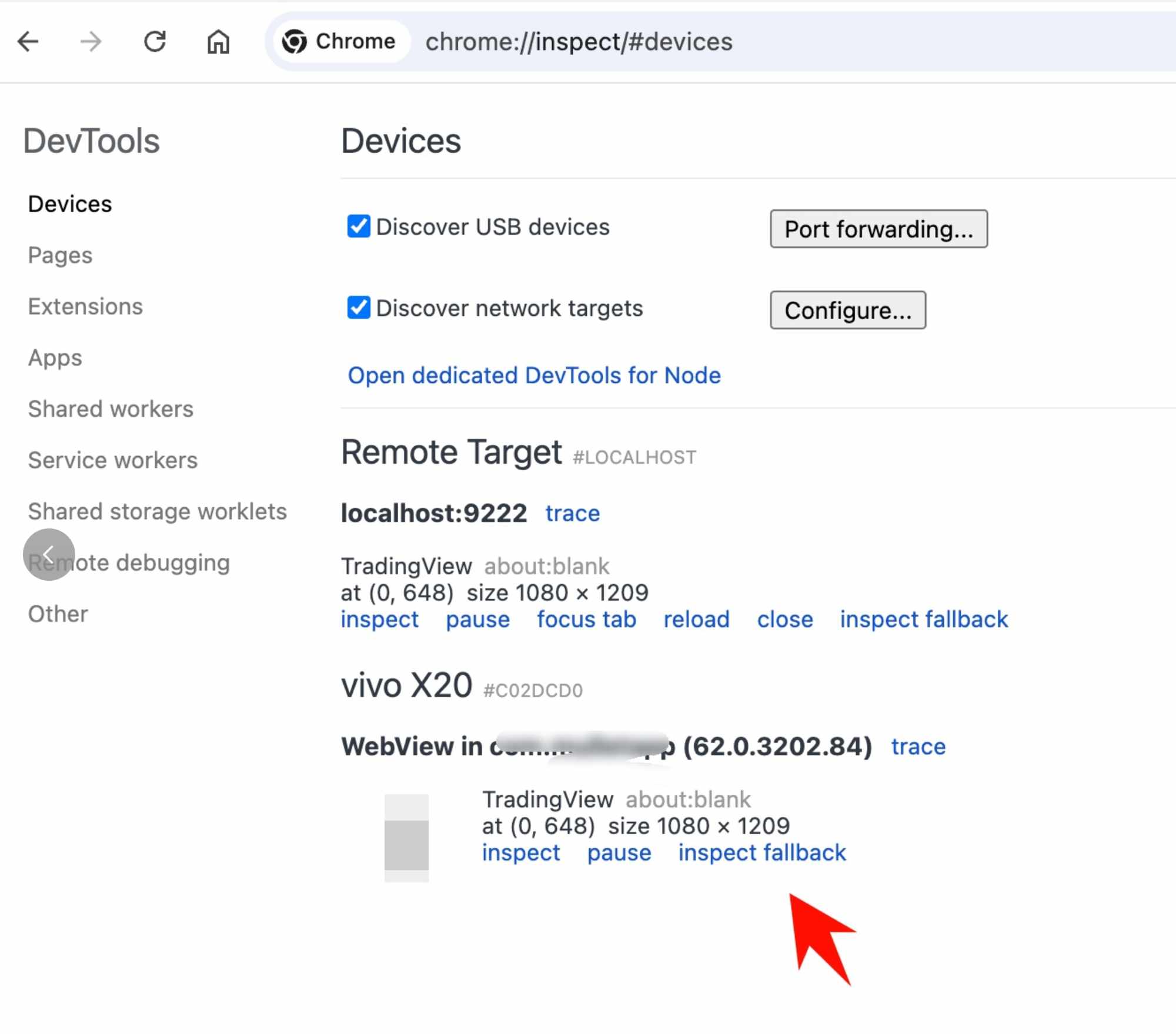This screenshot has height=1034, width=1176.
Task: Click the browser back arrow
Action: click(x=28, y=42)
